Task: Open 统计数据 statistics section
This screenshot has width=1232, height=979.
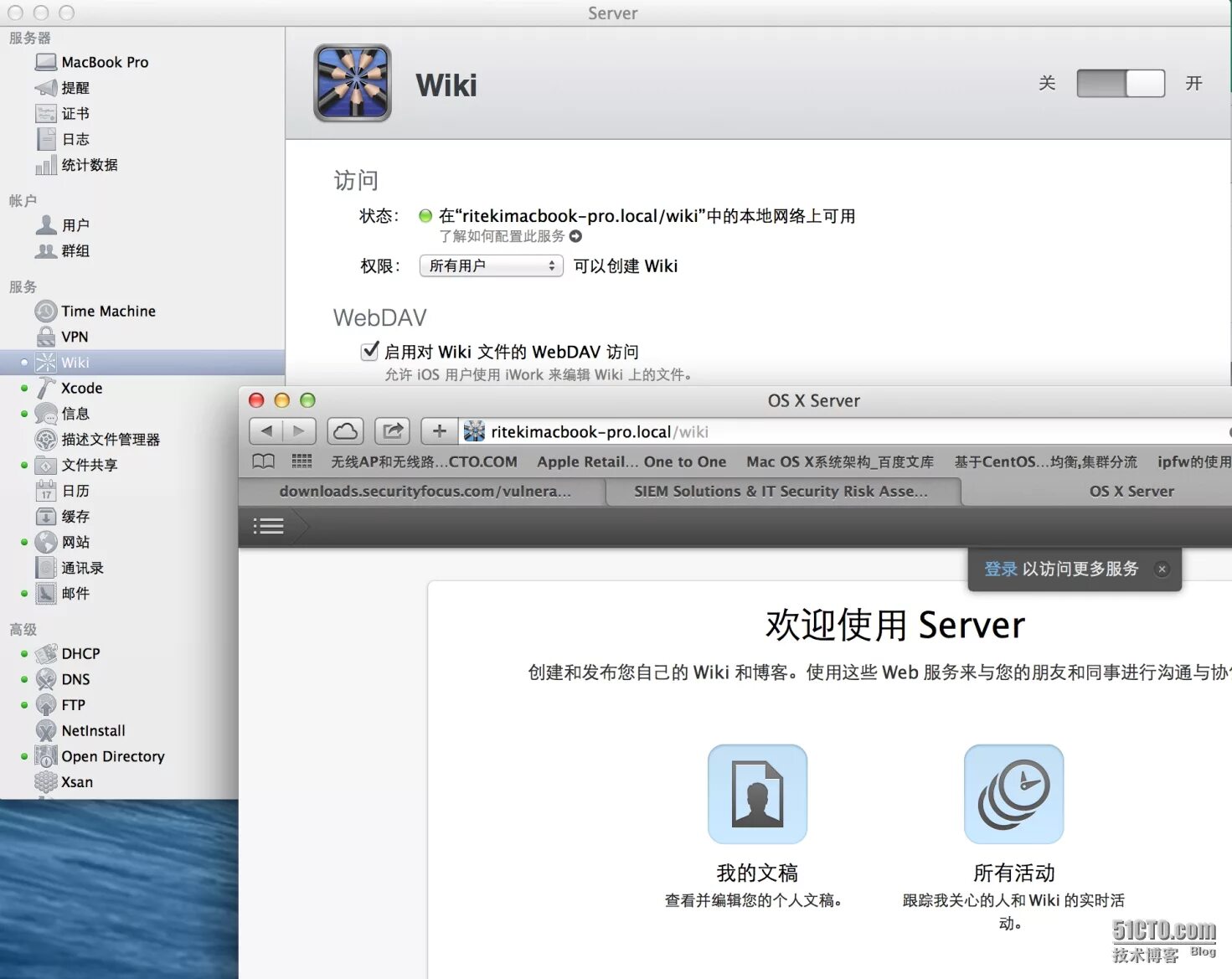Action: point(76,165)
